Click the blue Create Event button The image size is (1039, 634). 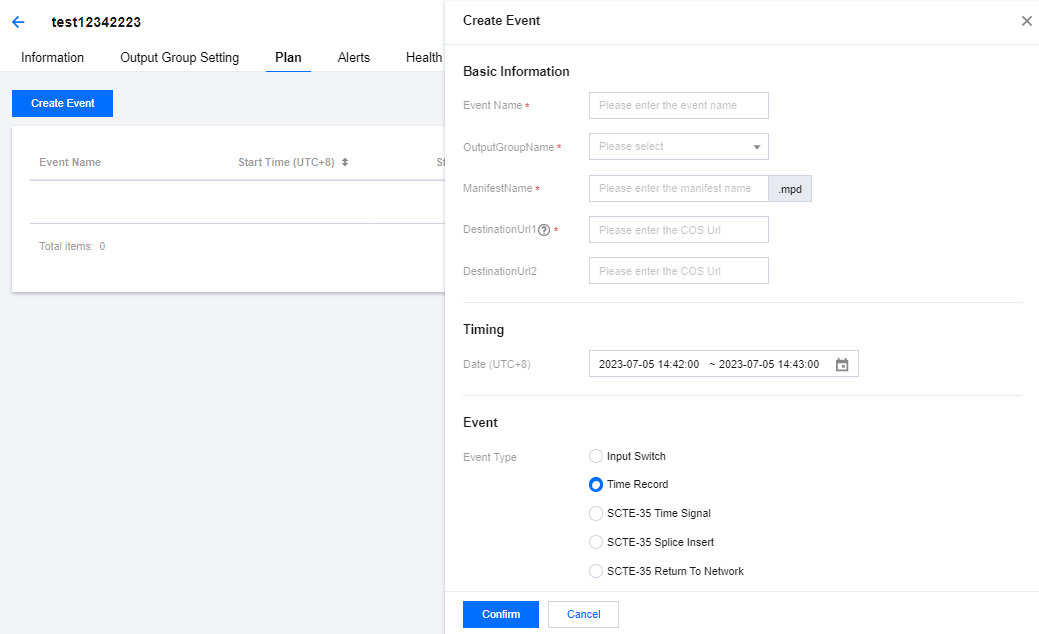(x=62, y=104)
